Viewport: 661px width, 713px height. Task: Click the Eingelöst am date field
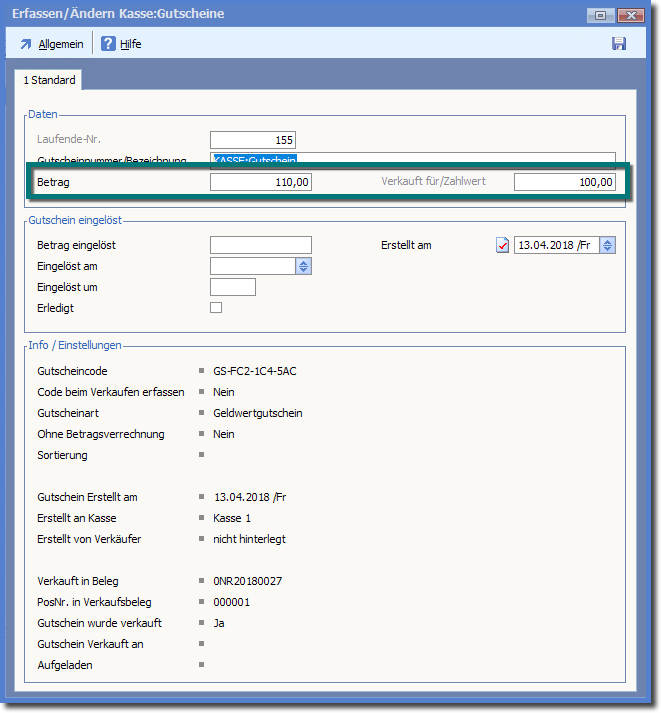[x=253, y=266]
